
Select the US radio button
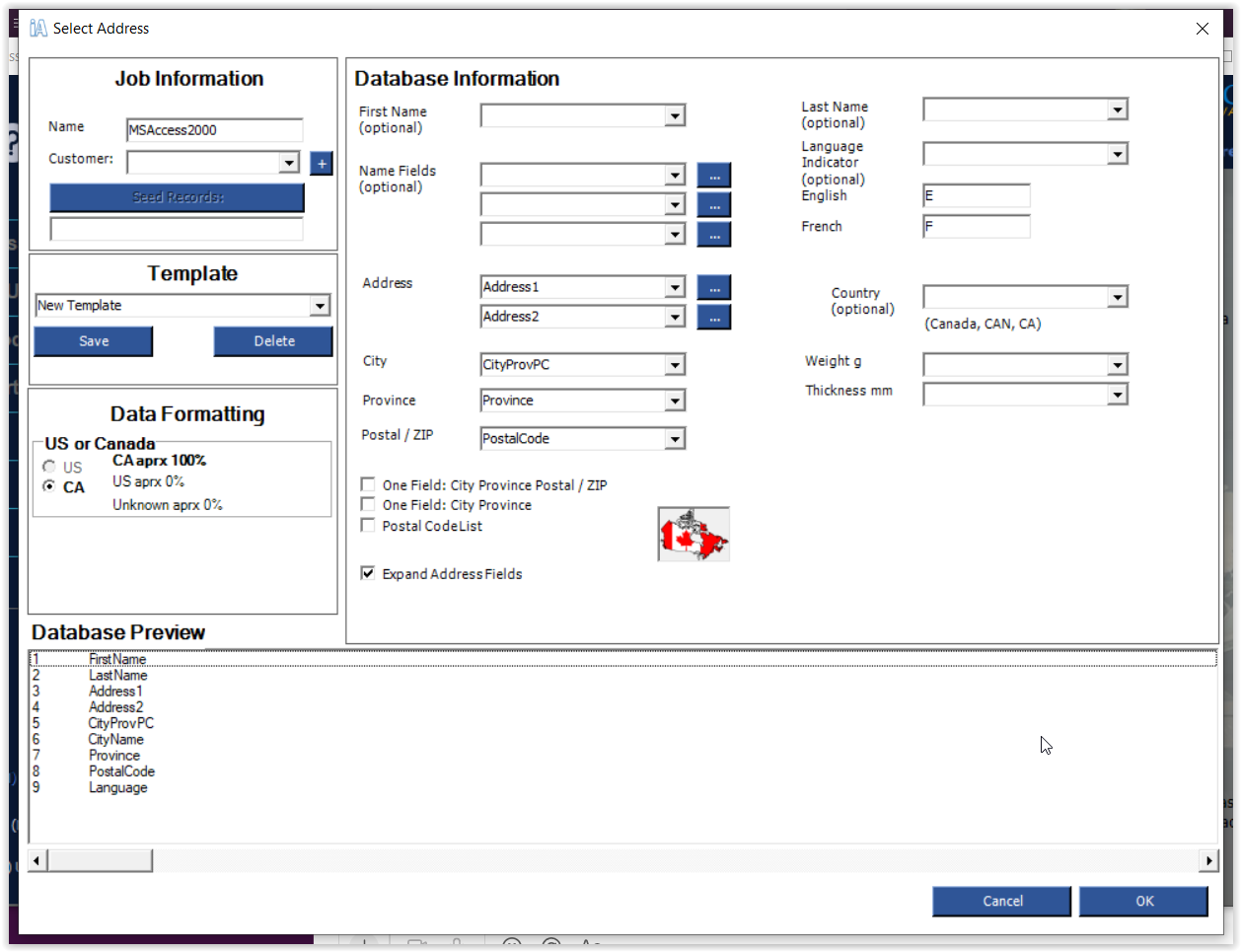coord(49,467)
